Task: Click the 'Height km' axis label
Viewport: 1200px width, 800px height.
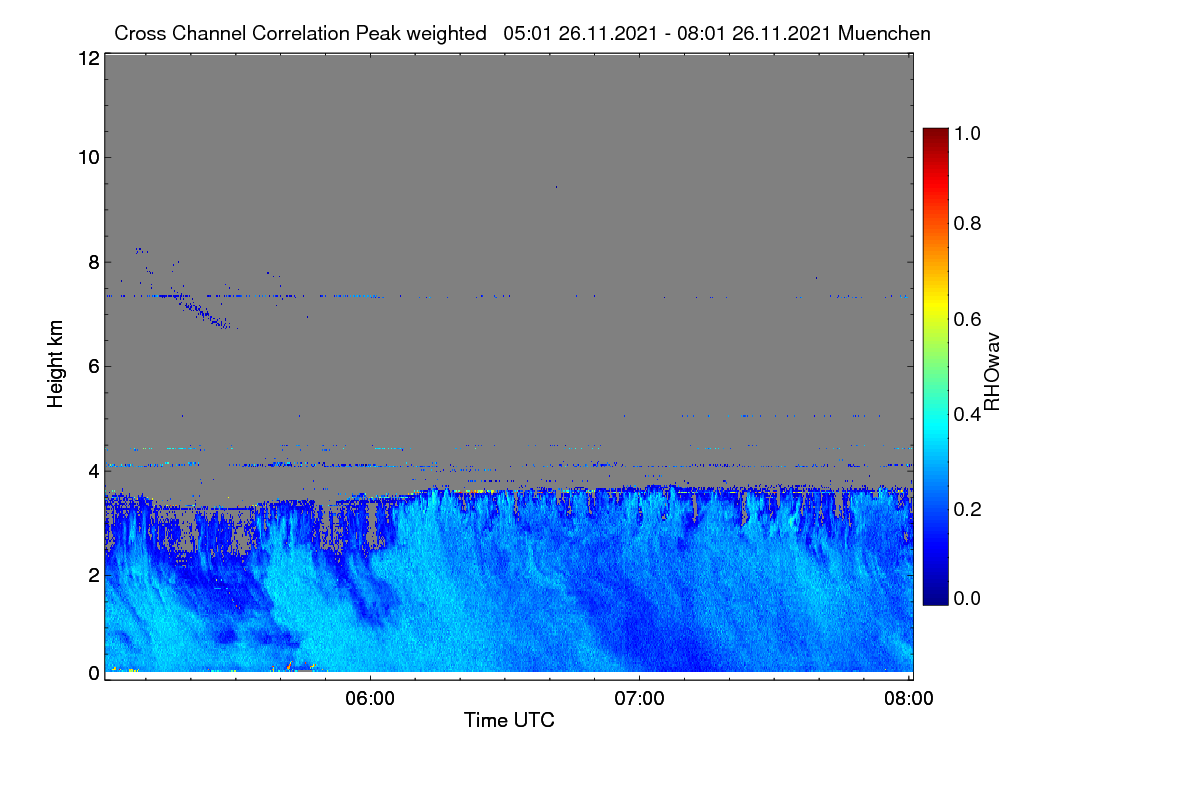Action: [56, 364]
